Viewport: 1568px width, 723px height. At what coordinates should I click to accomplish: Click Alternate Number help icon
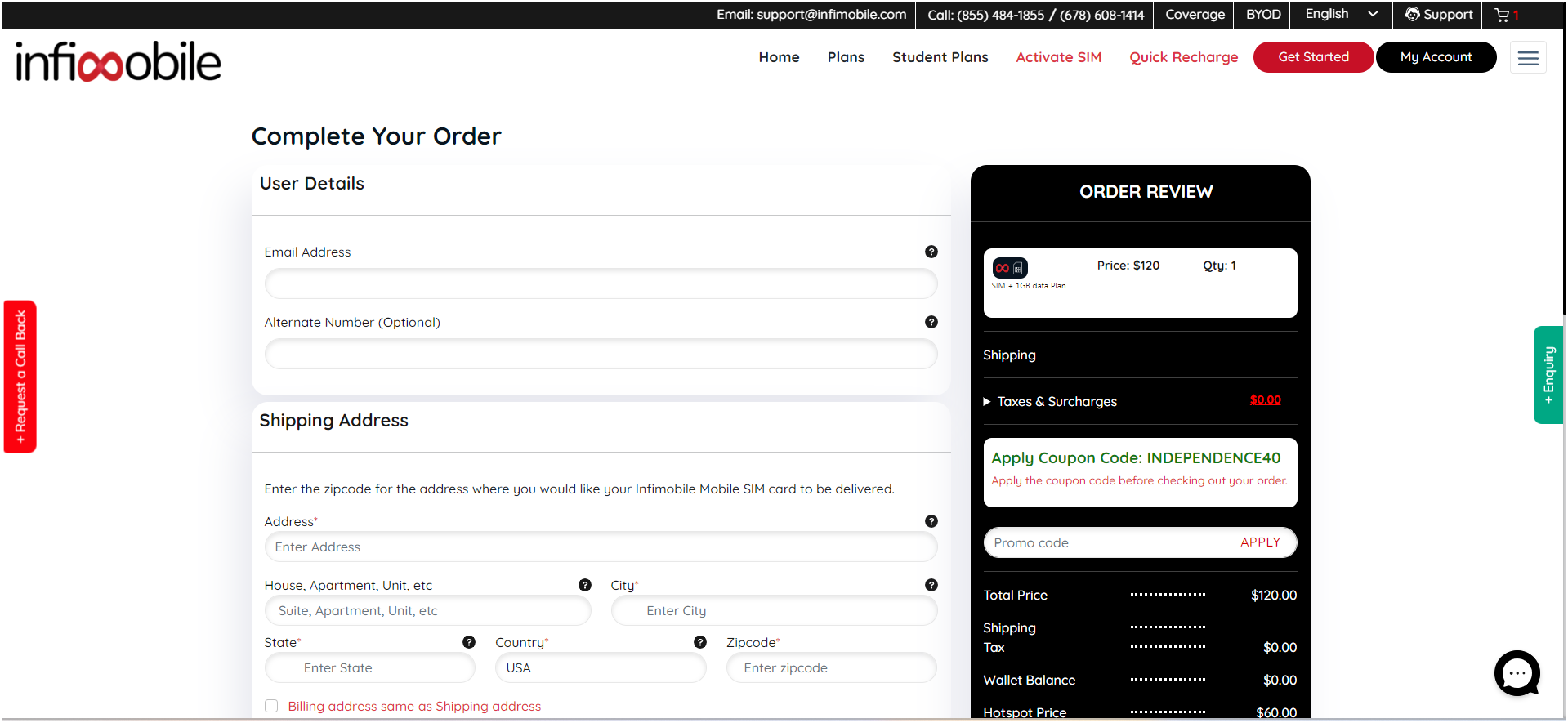click(x=931, y=322)
